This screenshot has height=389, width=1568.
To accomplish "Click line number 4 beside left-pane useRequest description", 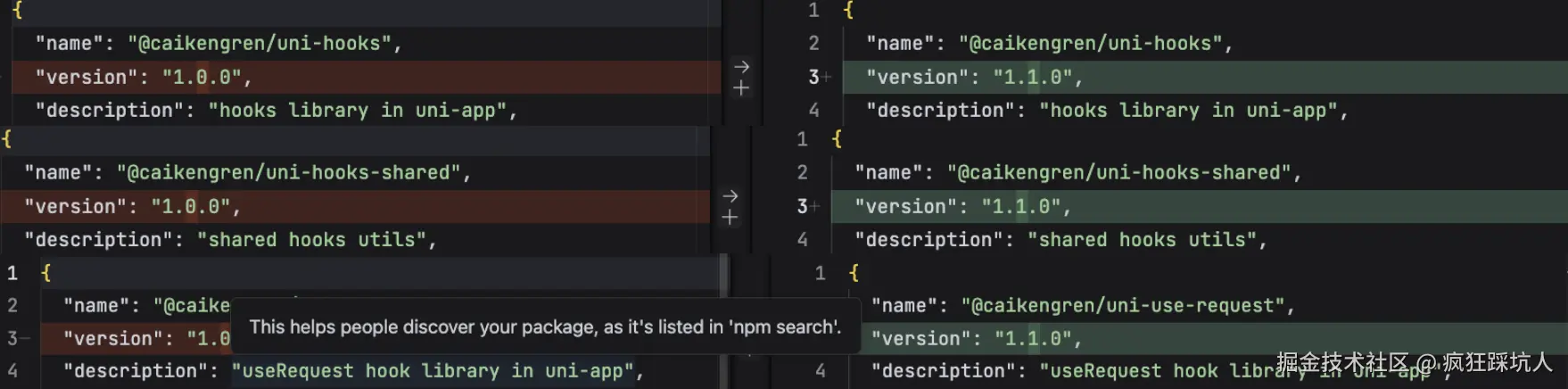I will point(12,371).
